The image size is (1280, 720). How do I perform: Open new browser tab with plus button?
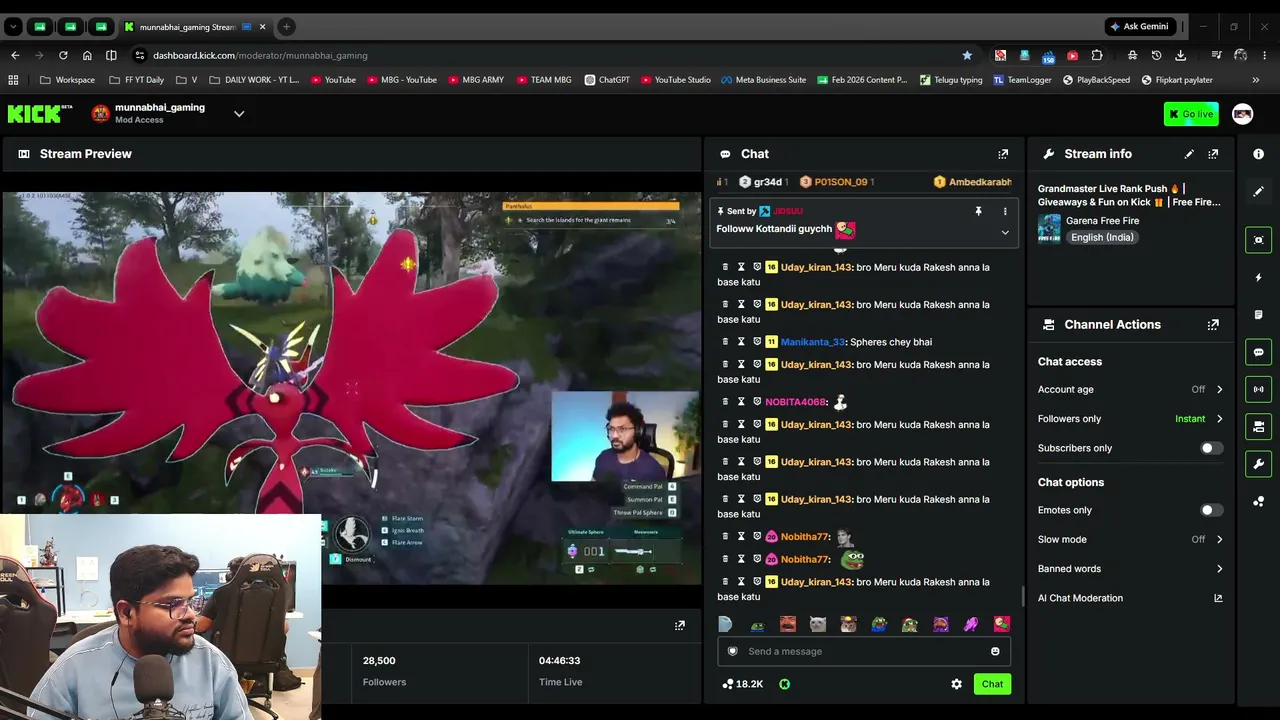click(286, 27)
